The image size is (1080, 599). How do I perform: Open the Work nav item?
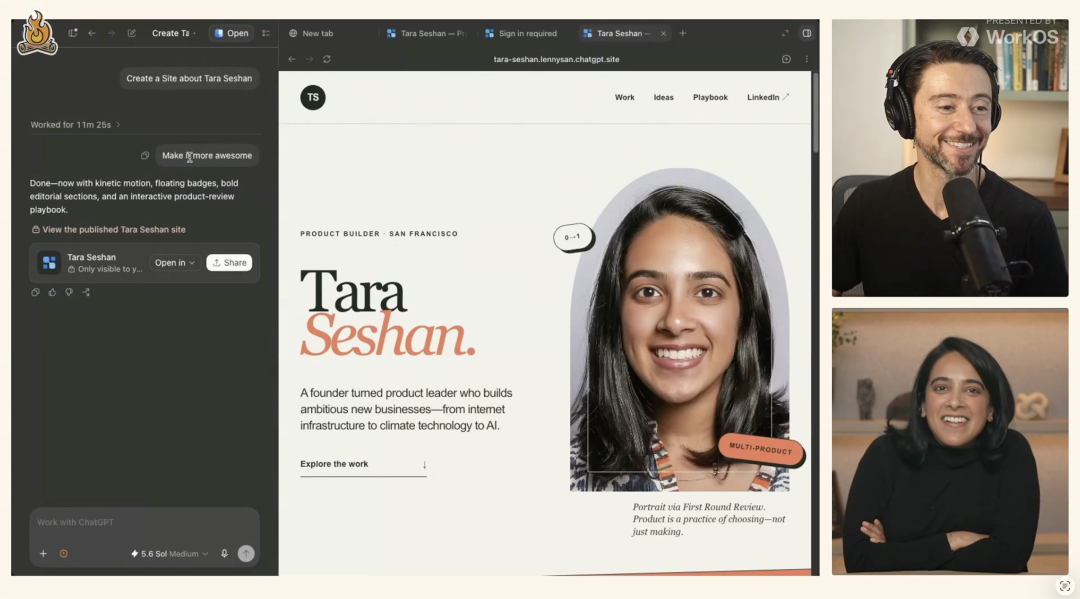coord(625,97)
